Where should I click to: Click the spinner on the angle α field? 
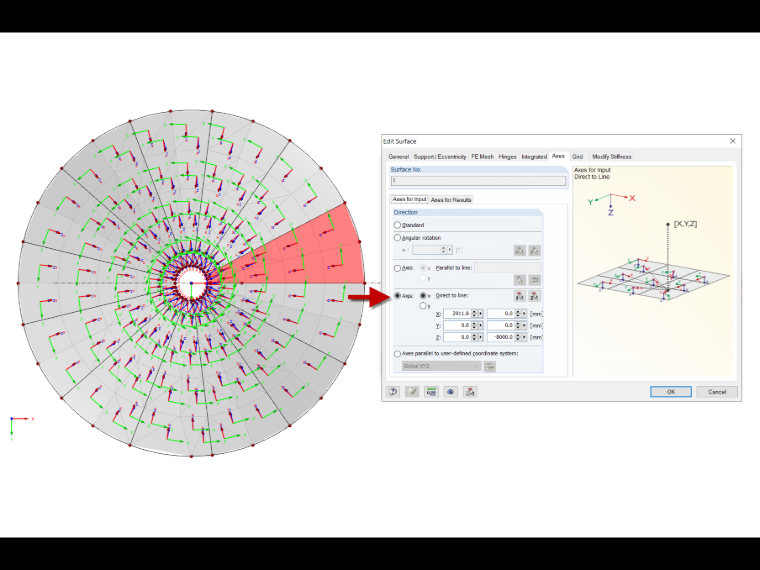click(x=443, y=250)
